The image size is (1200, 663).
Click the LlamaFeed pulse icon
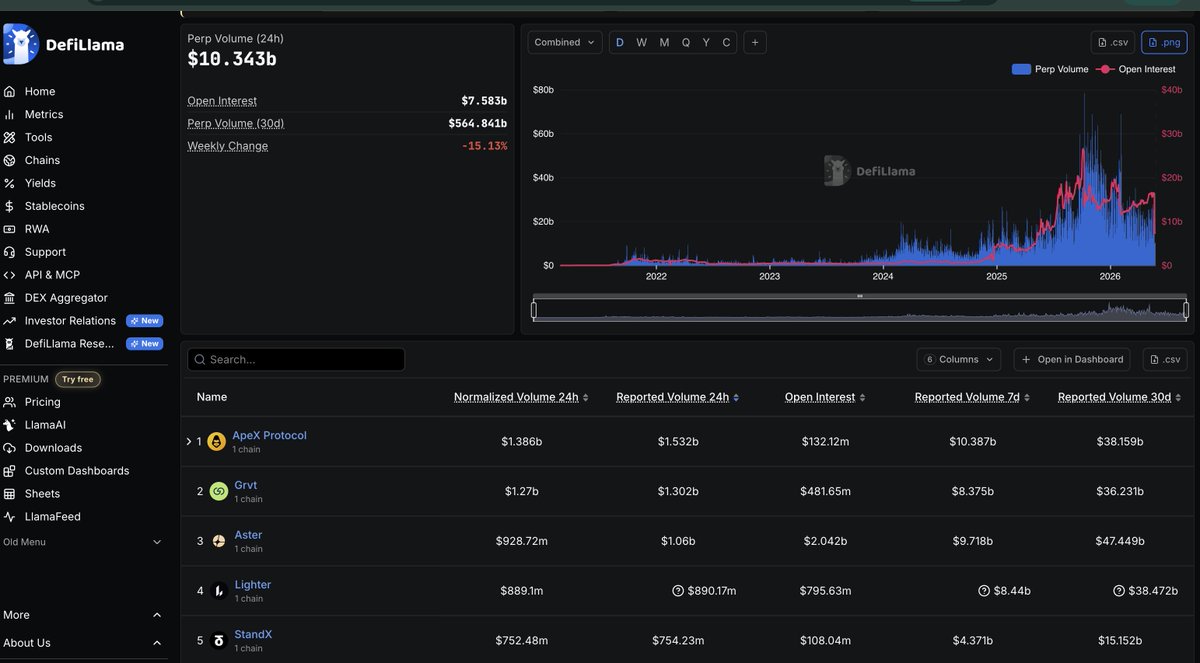click(10, 517)
